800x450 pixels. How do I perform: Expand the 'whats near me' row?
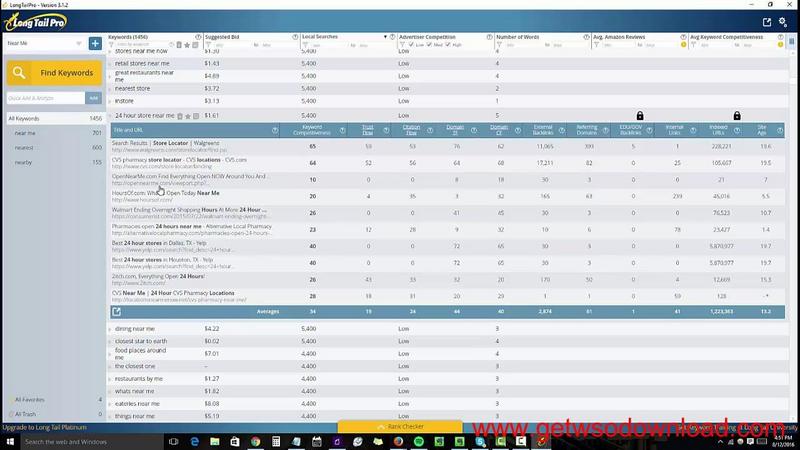(x=110, y=392)
